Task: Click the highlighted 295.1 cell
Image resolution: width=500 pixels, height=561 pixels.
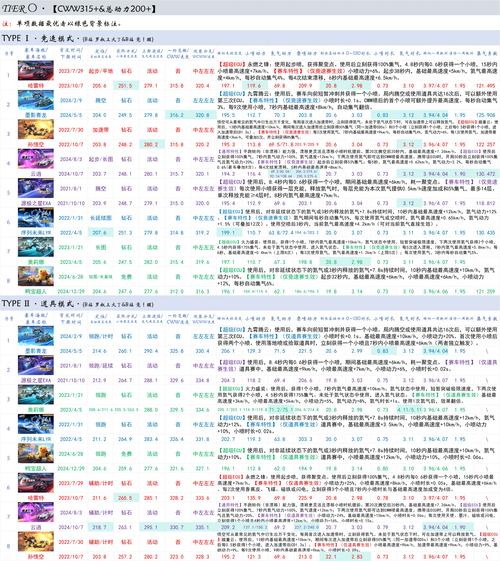Action: pos(151,527)
